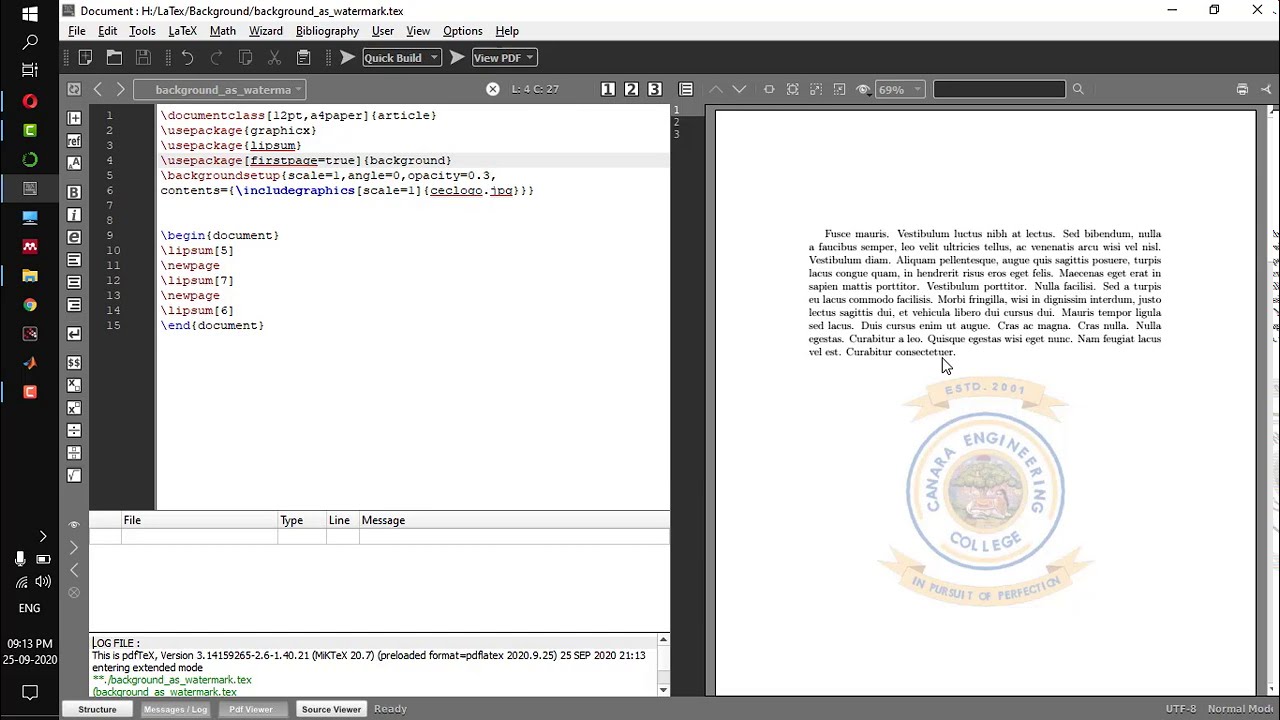Run the View PDF arrow

tap(457, 58)
